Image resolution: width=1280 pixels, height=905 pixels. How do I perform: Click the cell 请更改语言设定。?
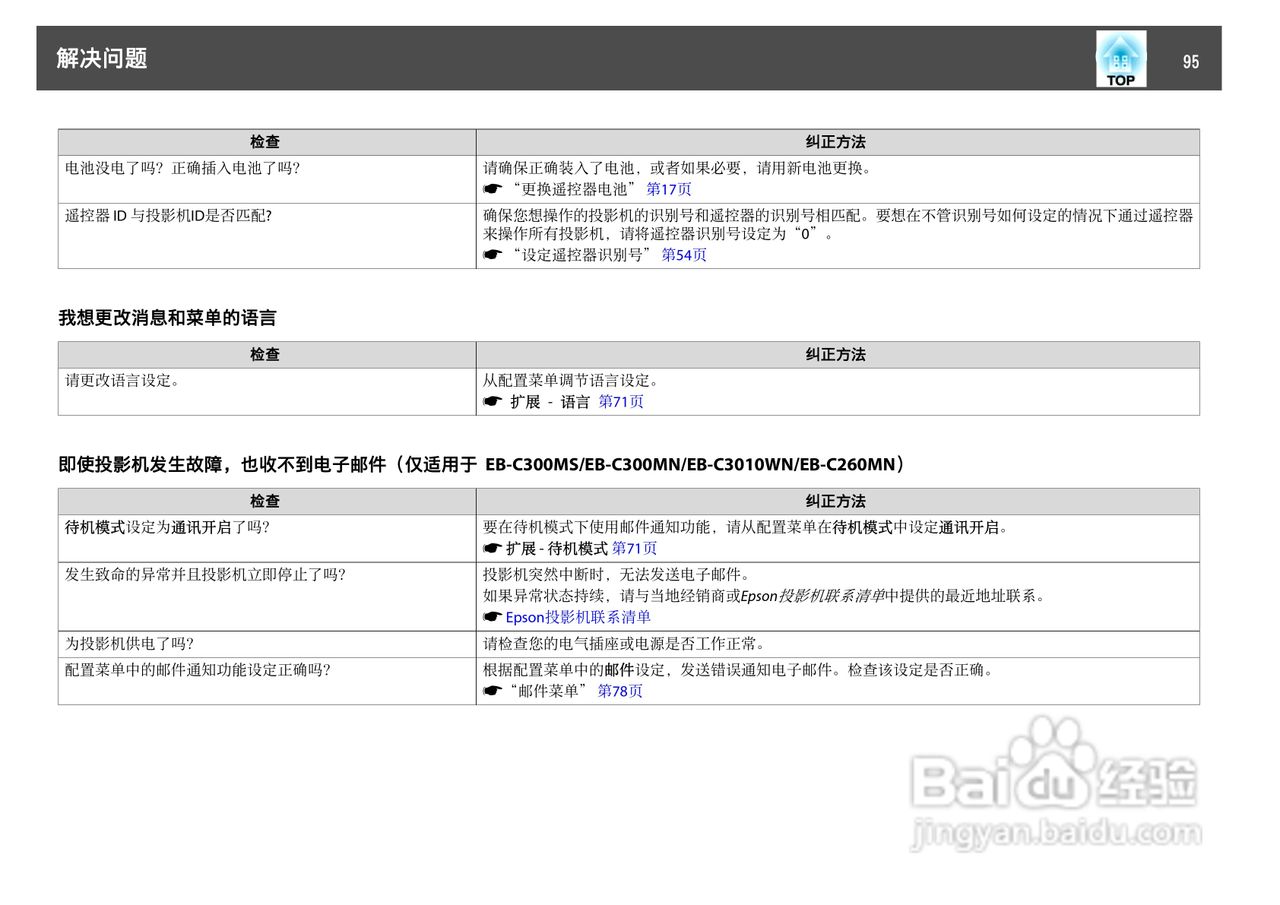point(267,392)
